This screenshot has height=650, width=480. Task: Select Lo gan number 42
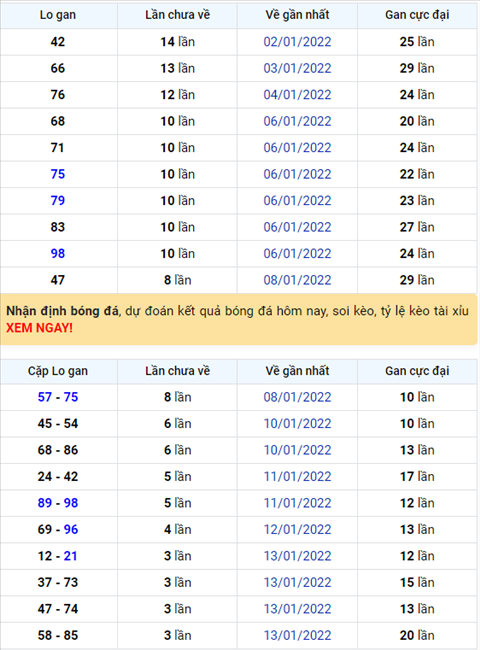point(58,42)
